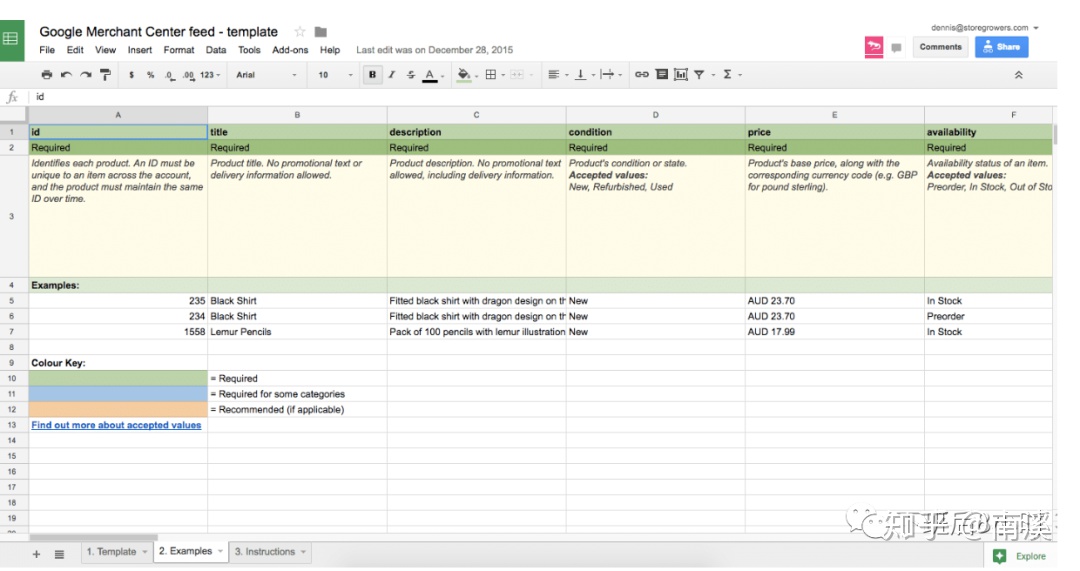Add a new sheet with plus icon

(37, 554)
